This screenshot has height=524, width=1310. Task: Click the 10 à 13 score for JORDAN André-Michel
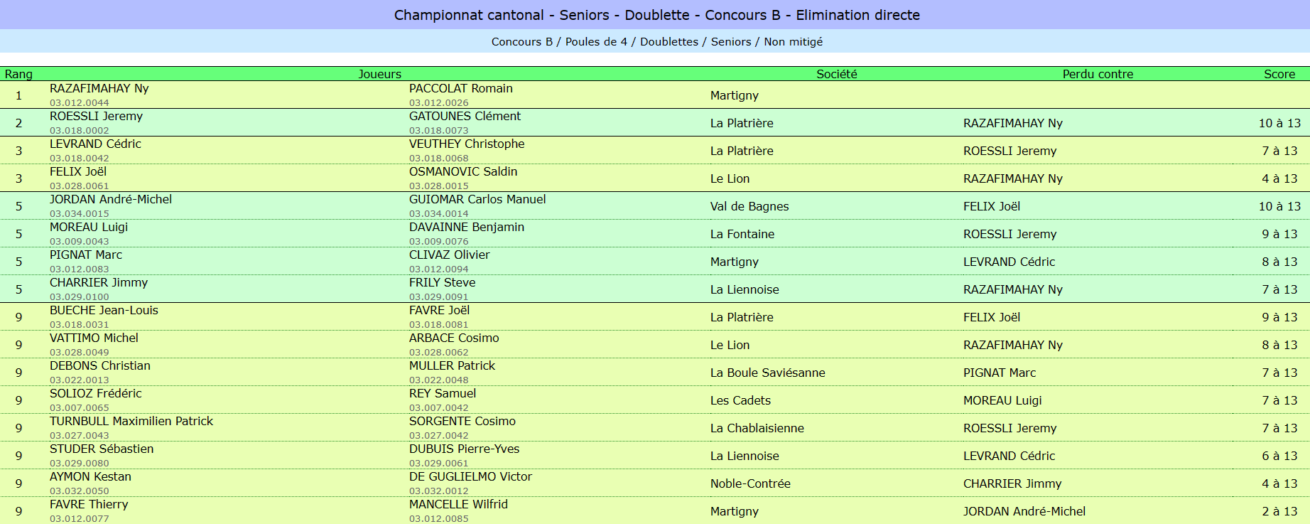pyautogui.click(x=1280, y=206)
